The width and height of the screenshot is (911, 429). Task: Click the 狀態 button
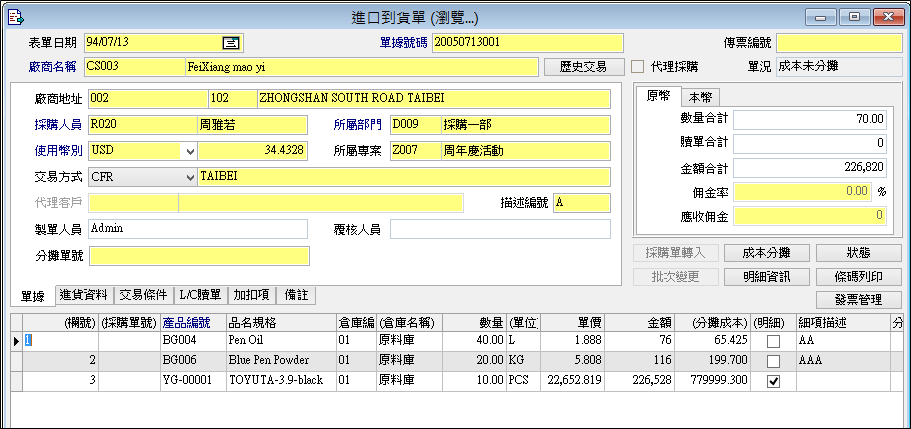pyautogui.click(x=859, y=253)
